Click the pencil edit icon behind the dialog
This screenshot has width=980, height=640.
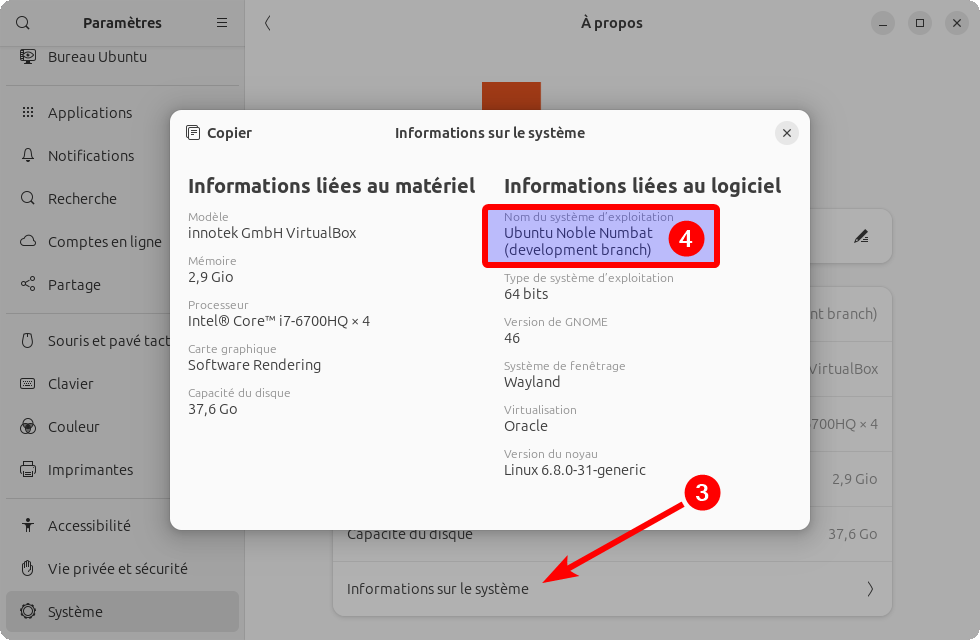coord(861,236)
